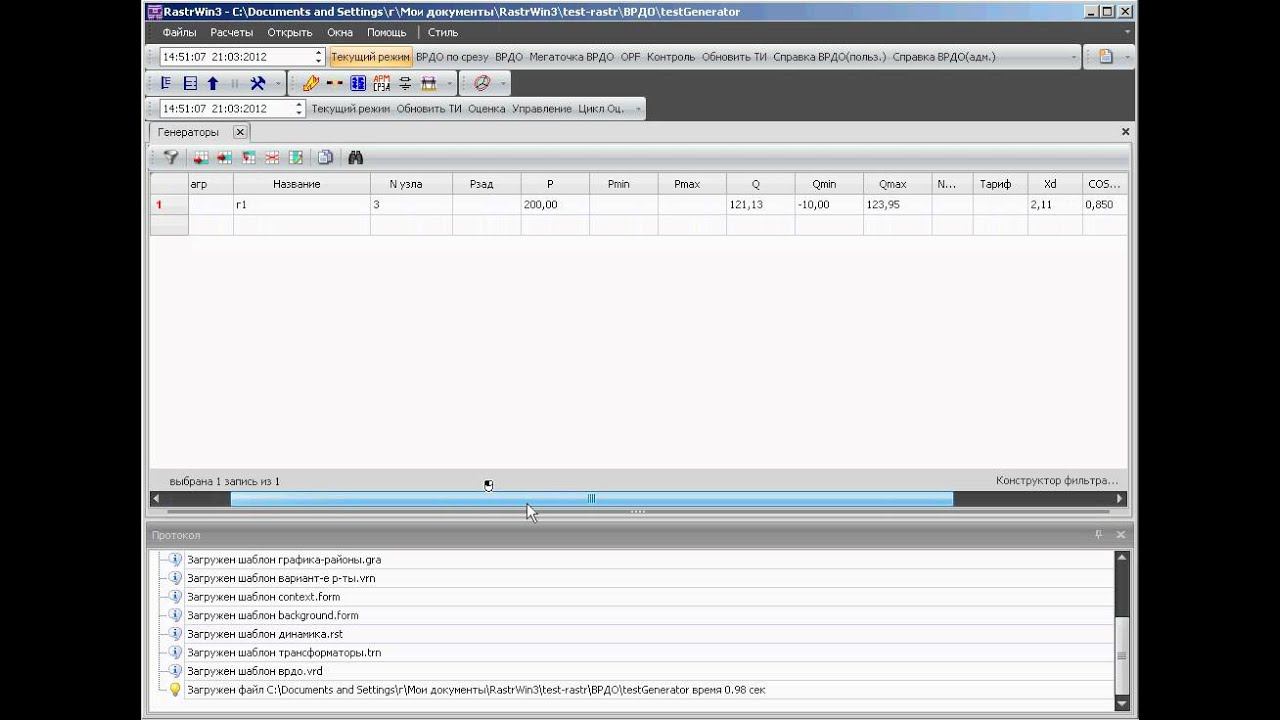Open the Открыть menu
Image resolution: width=1280 pixels, height=720 pixels.
point(290,32)
